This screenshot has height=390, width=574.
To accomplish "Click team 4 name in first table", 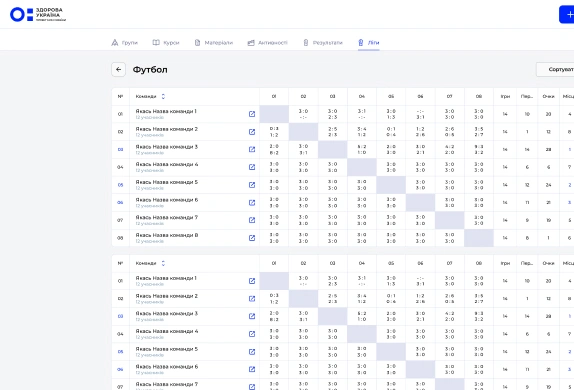I will point(167,164).
